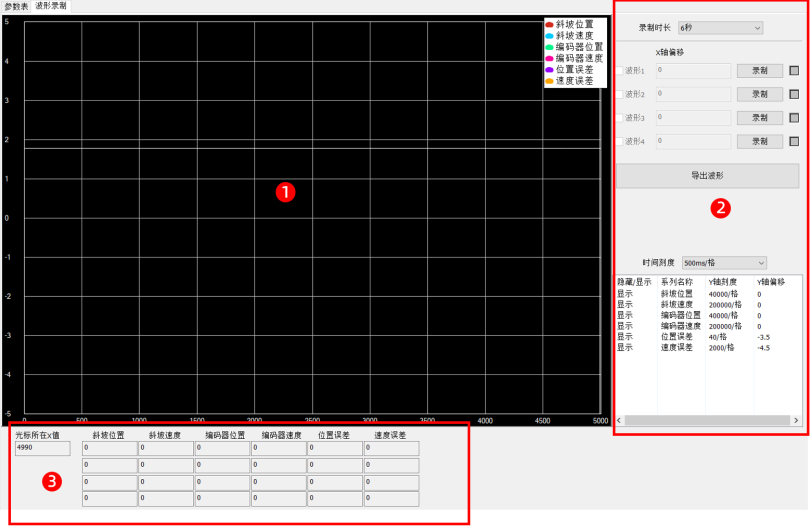Click the X轴偏移 input field for 波形2
This screenshot has width=812, height=531.
693,94
